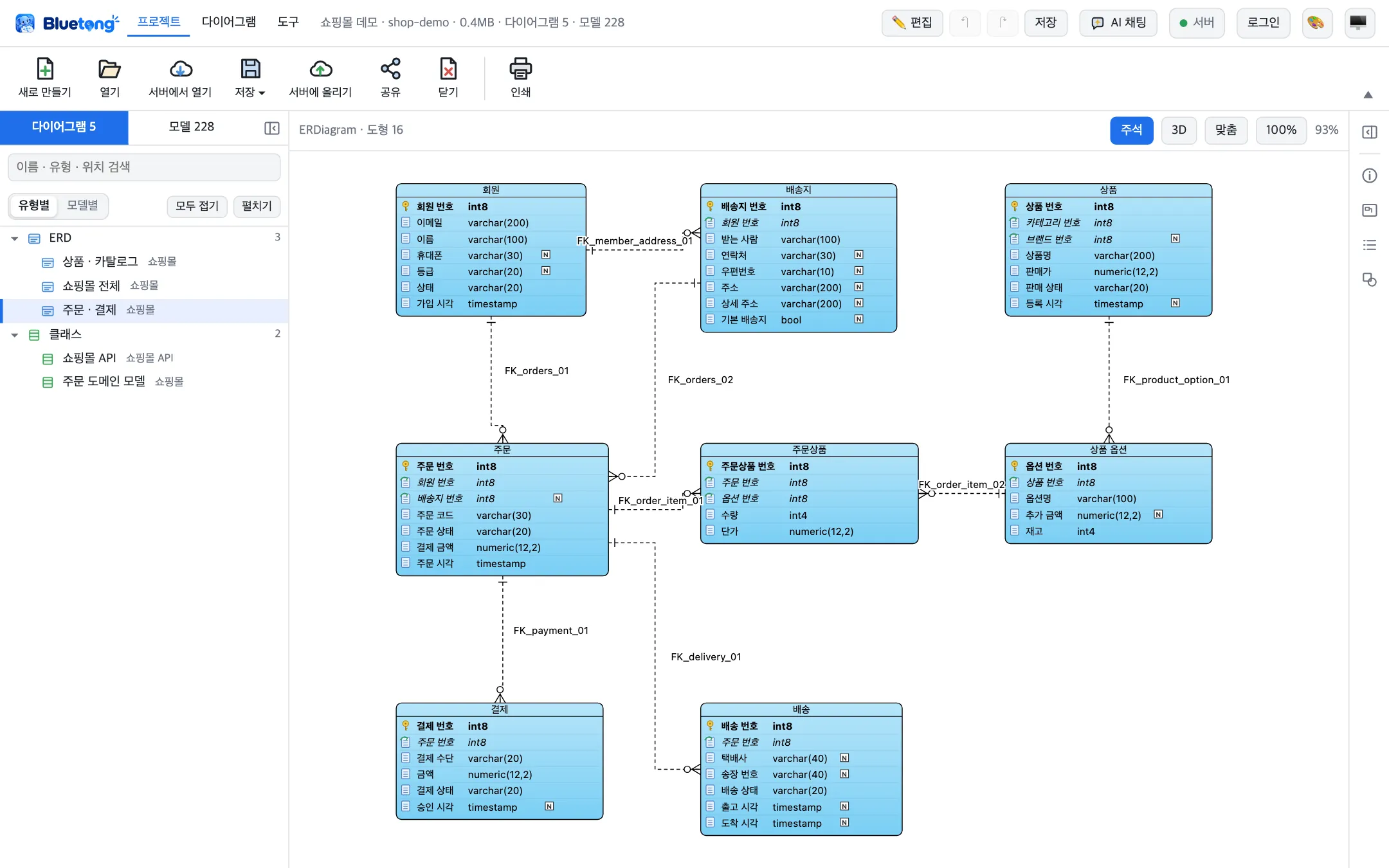Click the 저장 button in the top bar
Viewport: 1389px width, 868px height.
pos(1046,23)
